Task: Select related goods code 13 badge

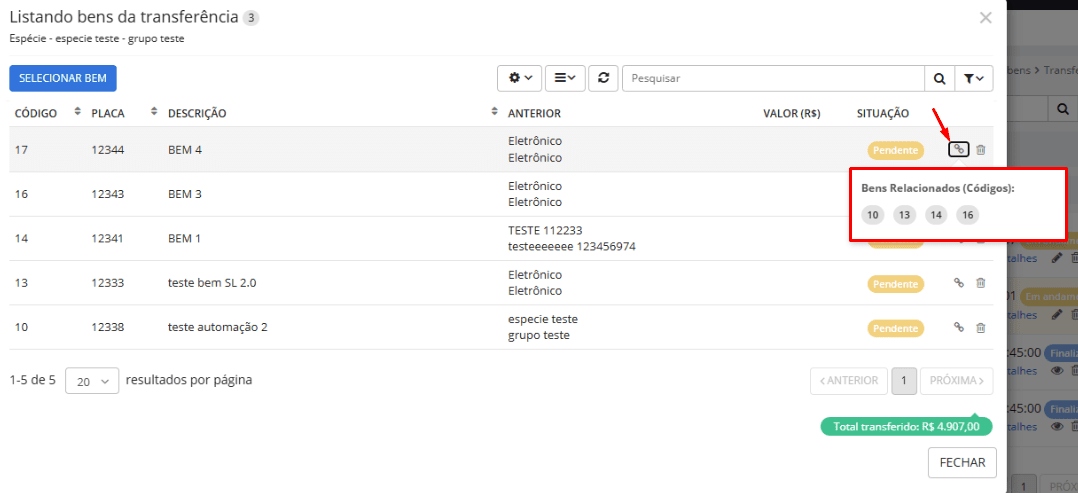Action: (x=904, y=215)
